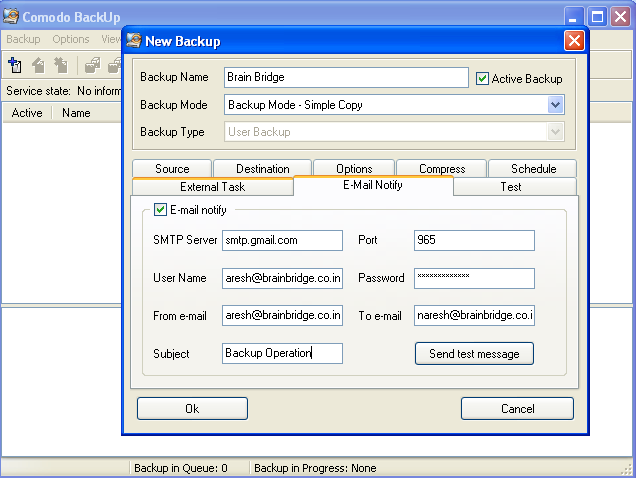Switch to the Test tab
The width and height of the screenshot is (636, 478).
511,187
